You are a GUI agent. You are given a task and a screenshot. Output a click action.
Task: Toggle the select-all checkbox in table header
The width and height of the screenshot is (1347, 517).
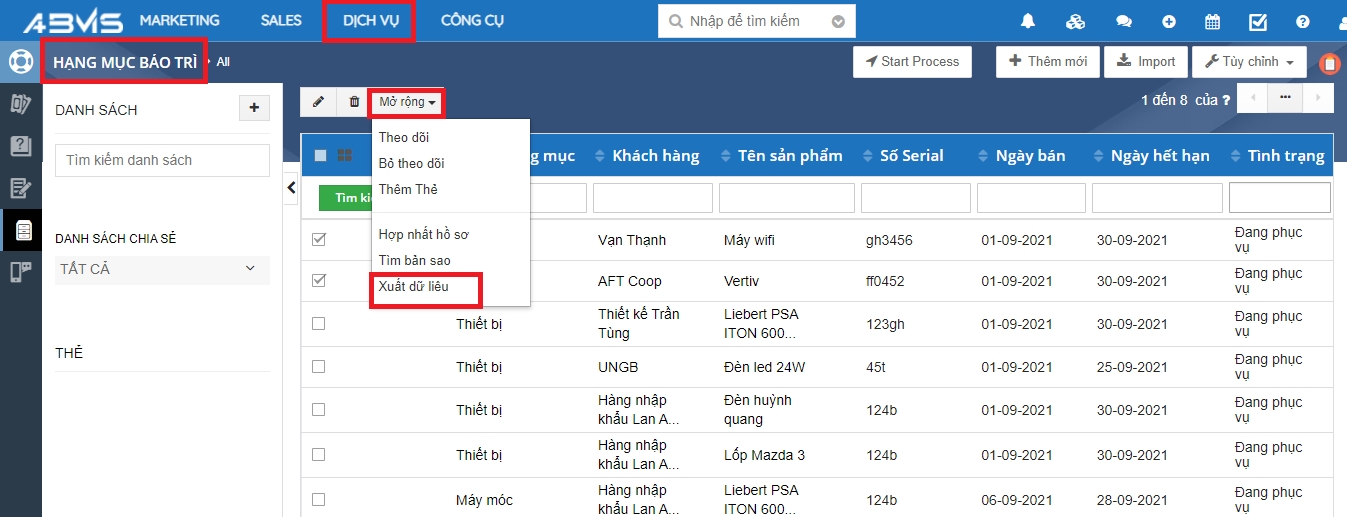pyautogui.click(x=321, y=155)
